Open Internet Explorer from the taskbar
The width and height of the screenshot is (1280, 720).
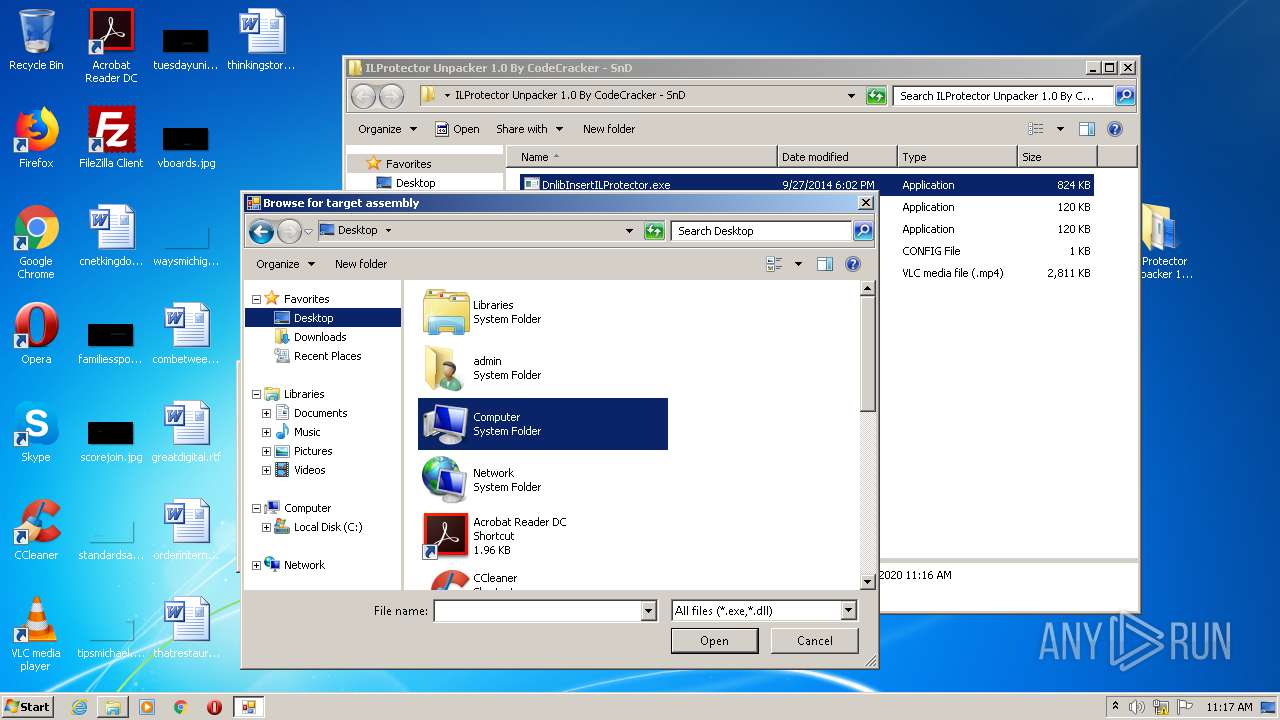[79, 707]
